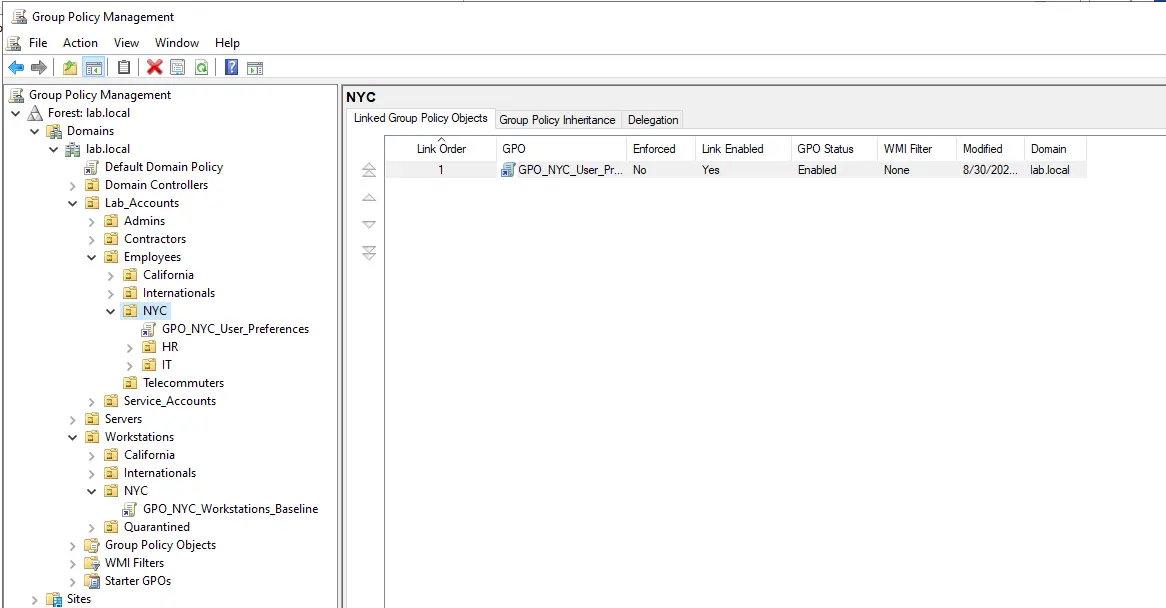This screenshot has height=608, width=1166.
Task: Click the Properties toolbar icon
Action: [x=178, y=68]
